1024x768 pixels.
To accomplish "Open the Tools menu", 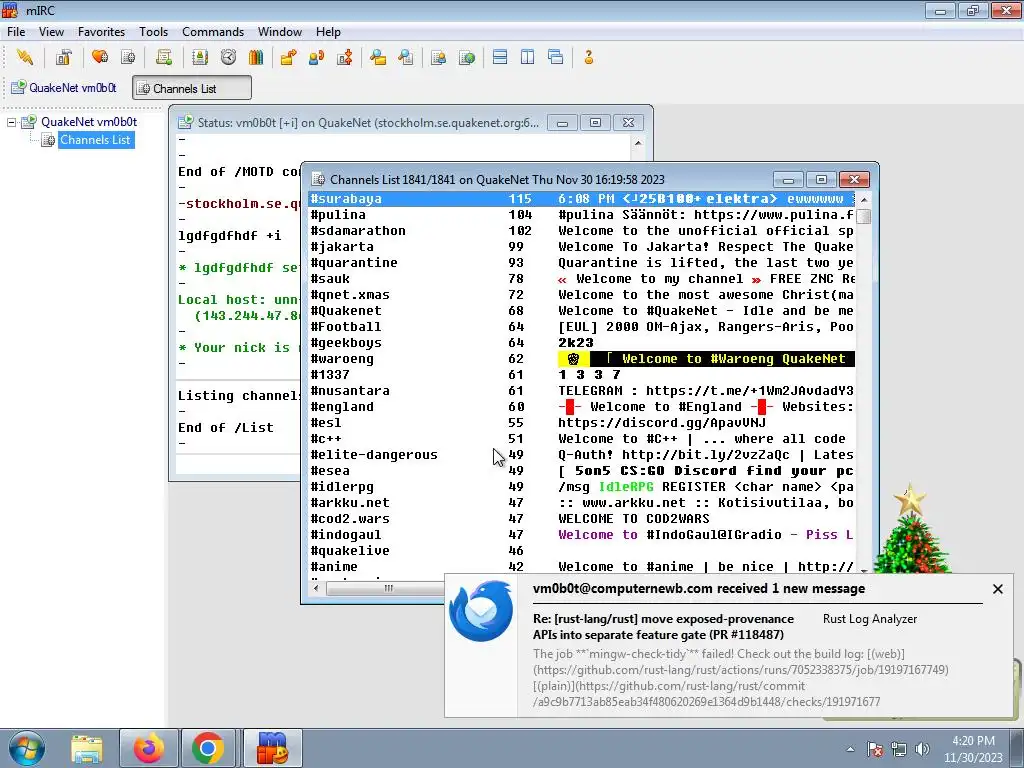I will tap(153, 31).
